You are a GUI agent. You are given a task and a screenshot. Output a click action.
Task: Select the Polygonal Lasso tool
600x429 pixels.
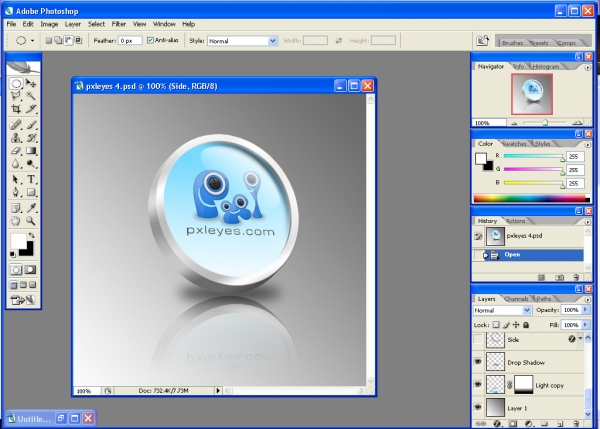point(16,96)
